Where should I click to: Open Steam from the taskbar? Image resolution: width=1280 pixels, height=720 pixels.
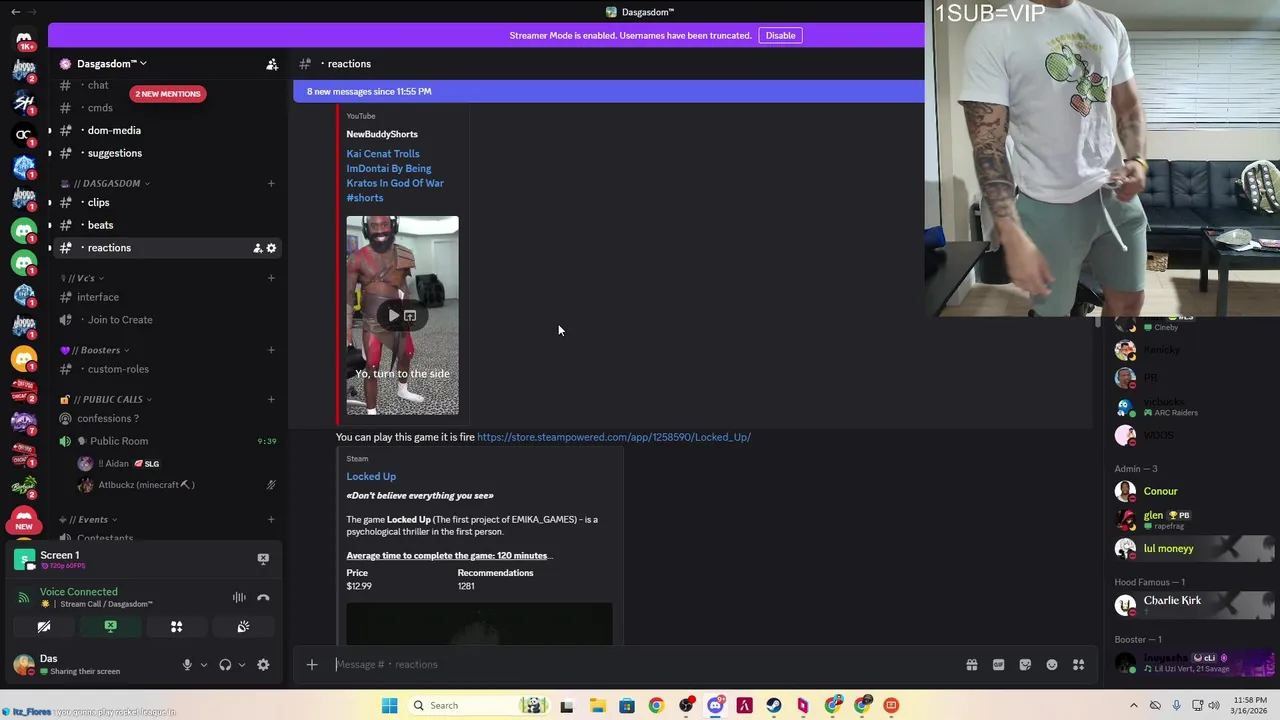(774, 706)
